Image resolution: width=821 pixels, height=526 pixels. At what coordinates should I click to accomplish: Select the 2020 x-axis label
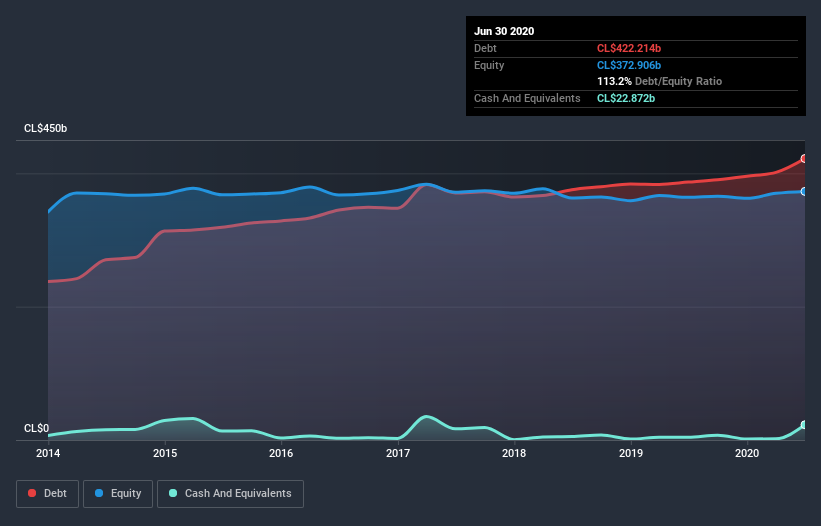747,453
